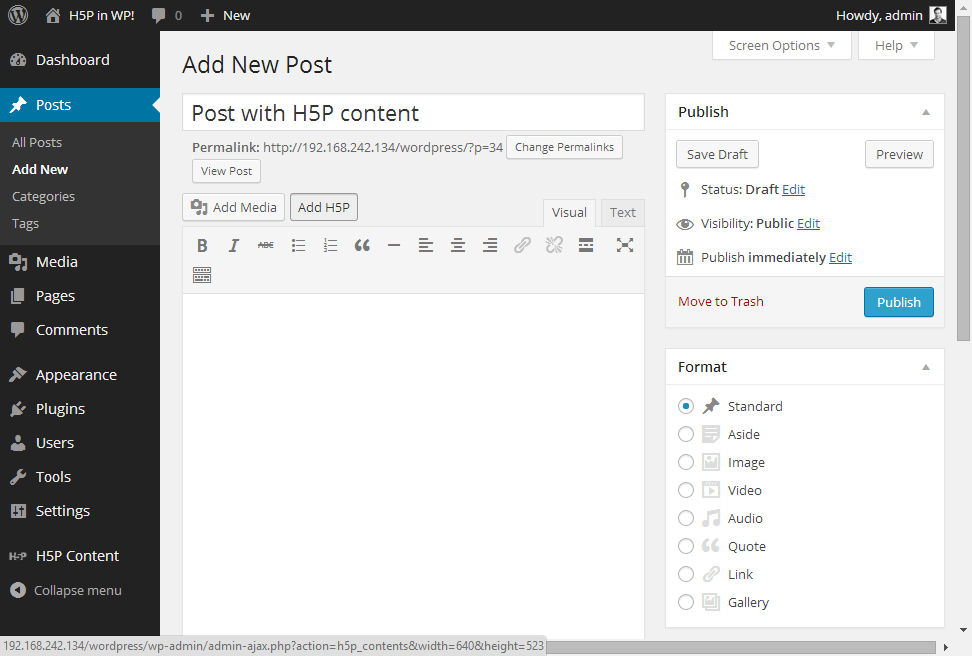
Task: Select the Standard post format
Action: tap(686, 406)
